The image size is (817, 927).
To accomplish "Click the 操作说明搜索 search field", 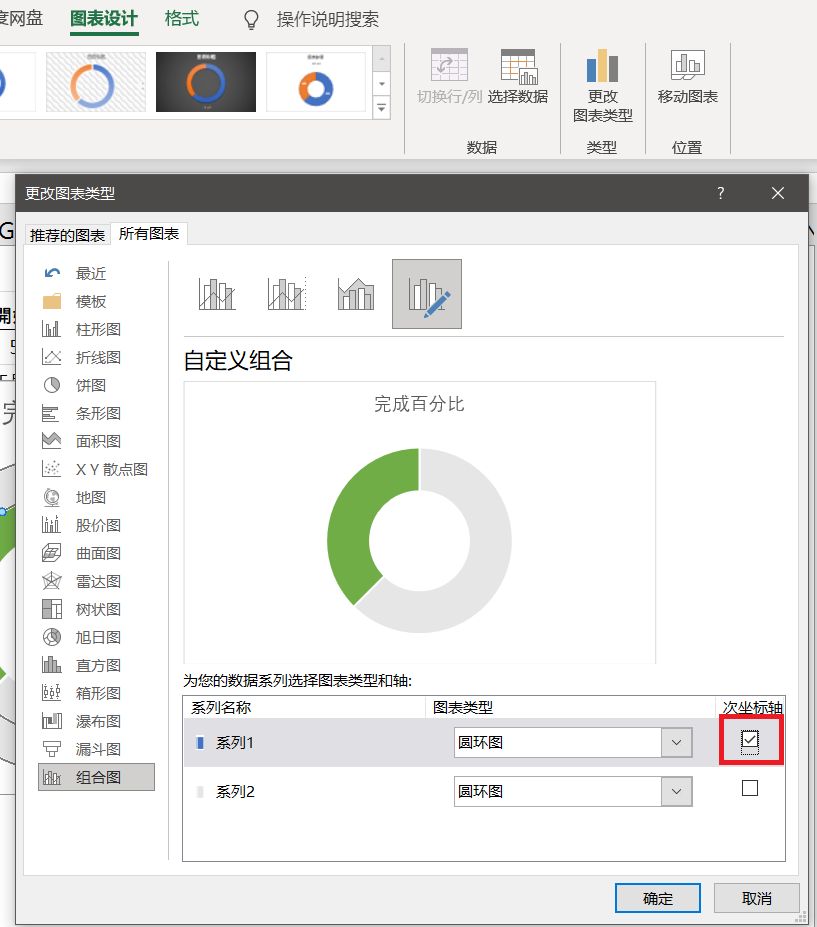I will 328,20.
